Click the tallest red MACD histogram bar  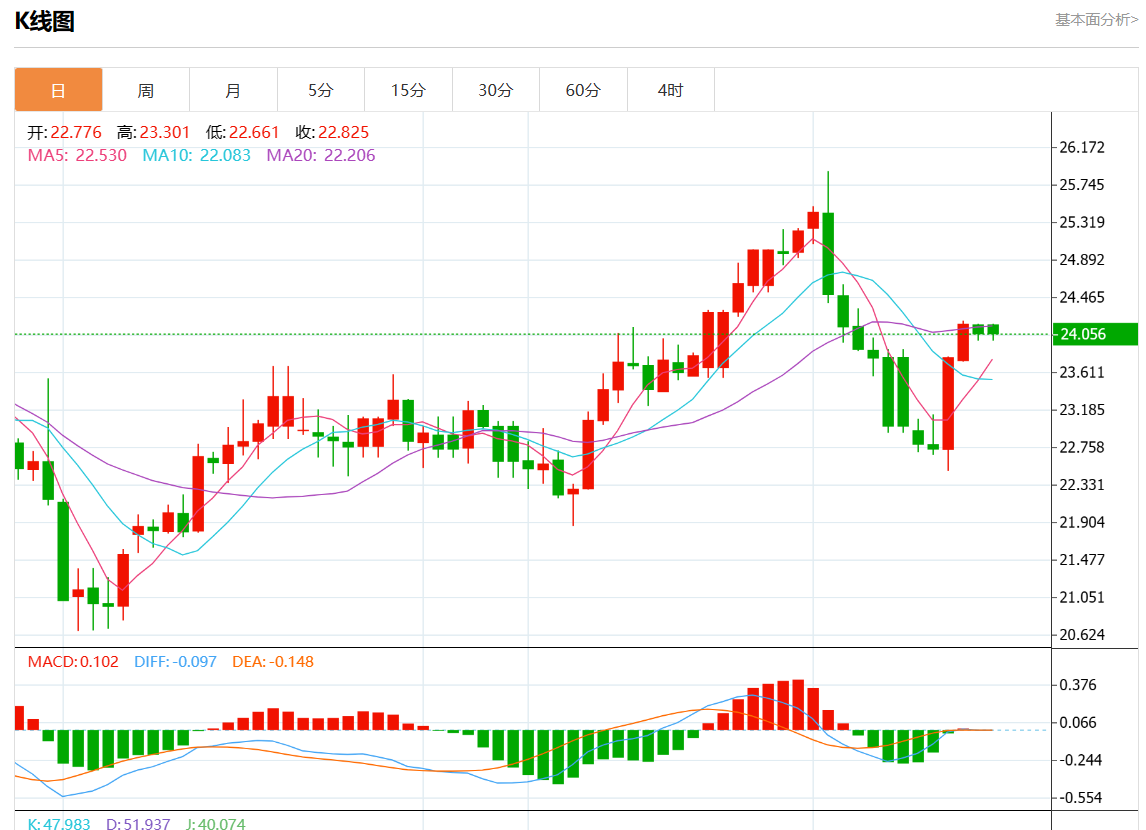798,705
